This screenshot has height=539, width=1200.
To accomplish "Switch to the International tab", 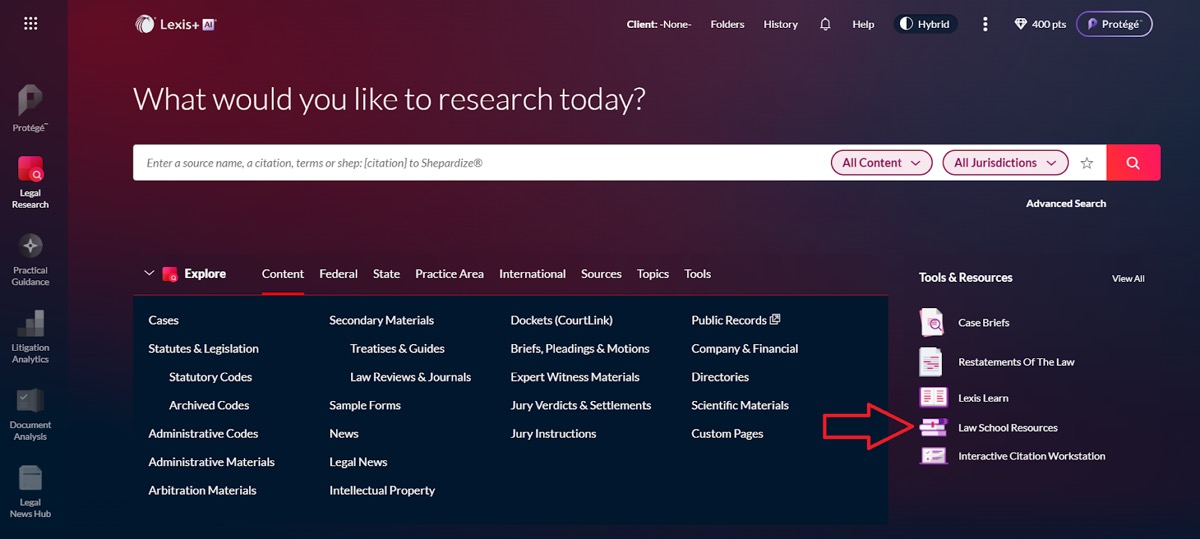I will pos(532,274).
